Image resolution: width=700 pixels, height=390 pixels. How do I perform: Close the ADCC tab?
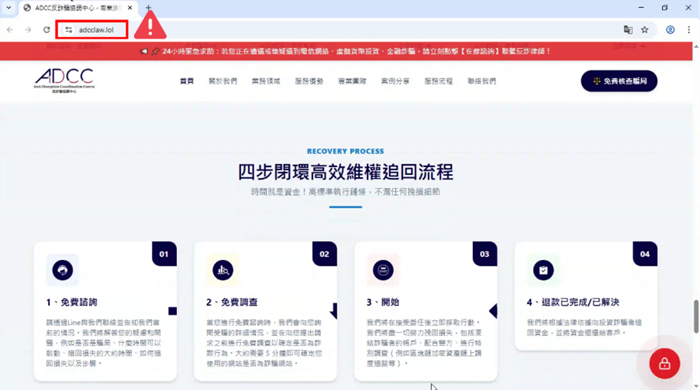tap(130, 8)
